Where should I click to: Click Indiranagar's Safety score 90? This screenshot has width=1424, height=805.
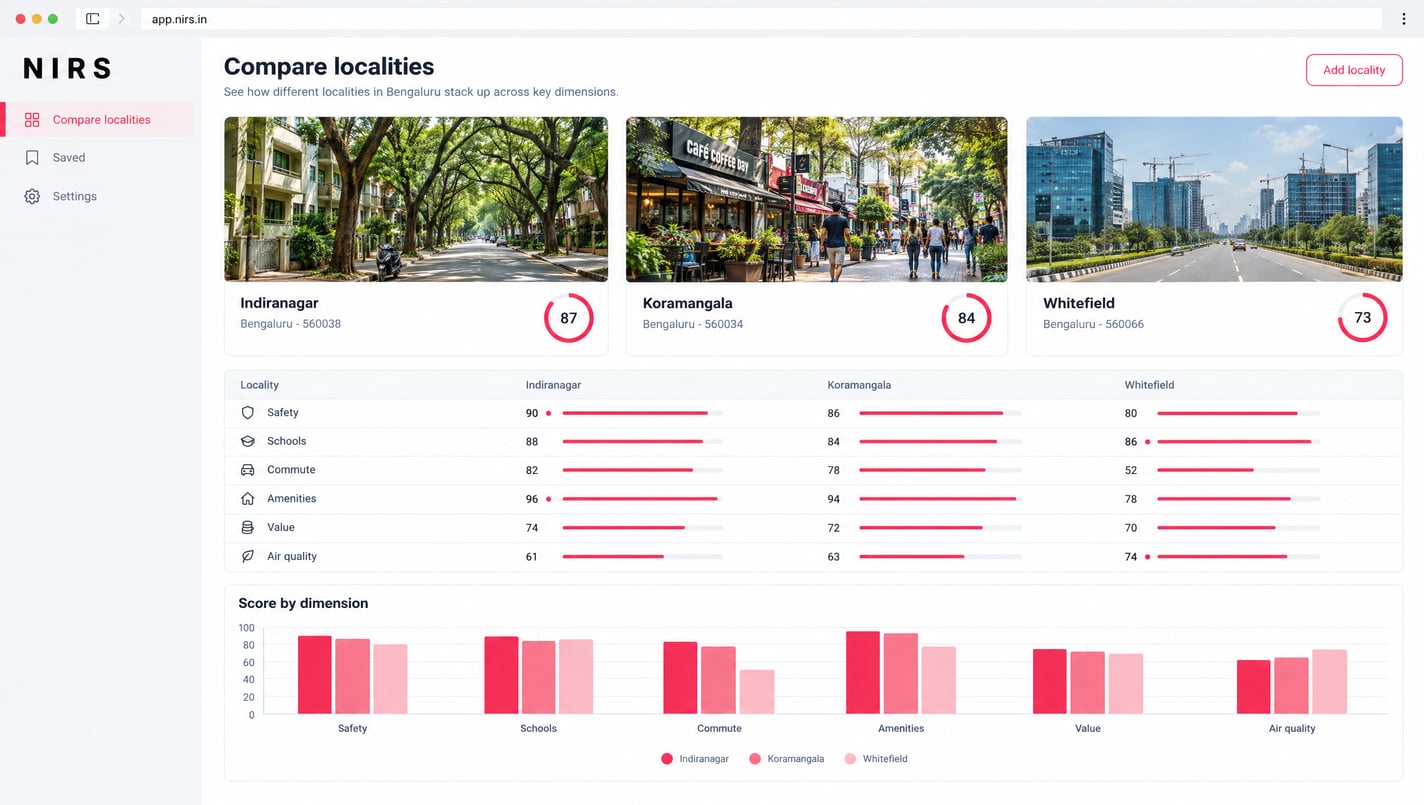click(532, 413)
